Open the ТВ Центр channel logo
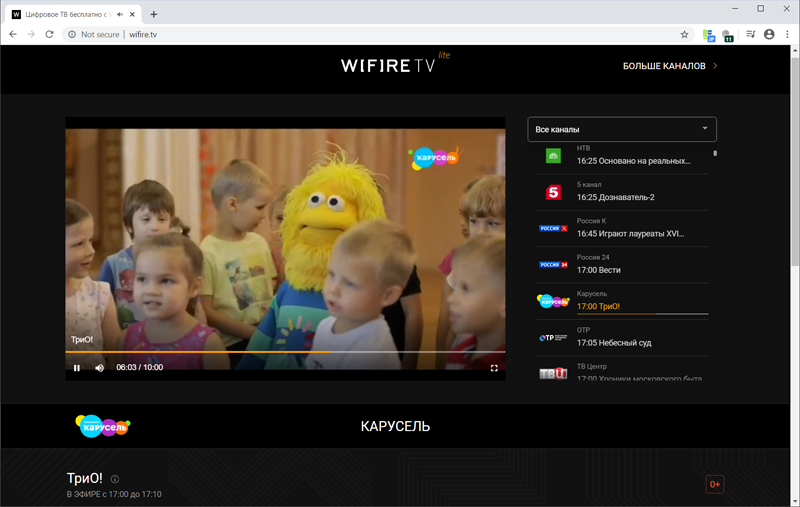The image size is (800, 507). pos(553,373)
